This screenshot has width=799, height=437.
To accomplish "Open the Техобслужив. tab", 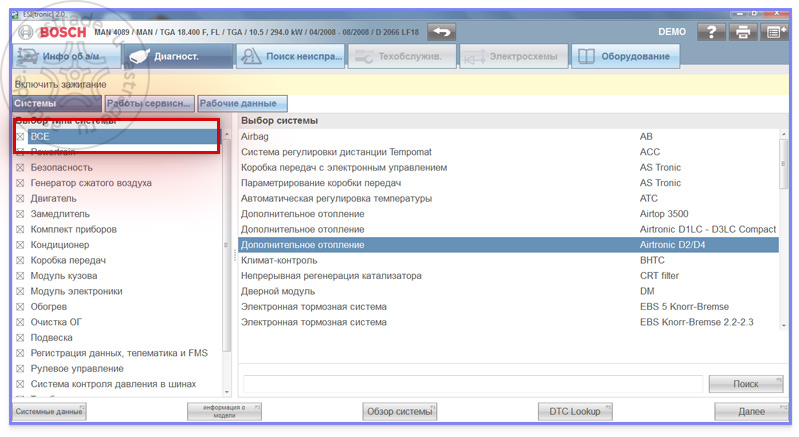I will point(402,57).
